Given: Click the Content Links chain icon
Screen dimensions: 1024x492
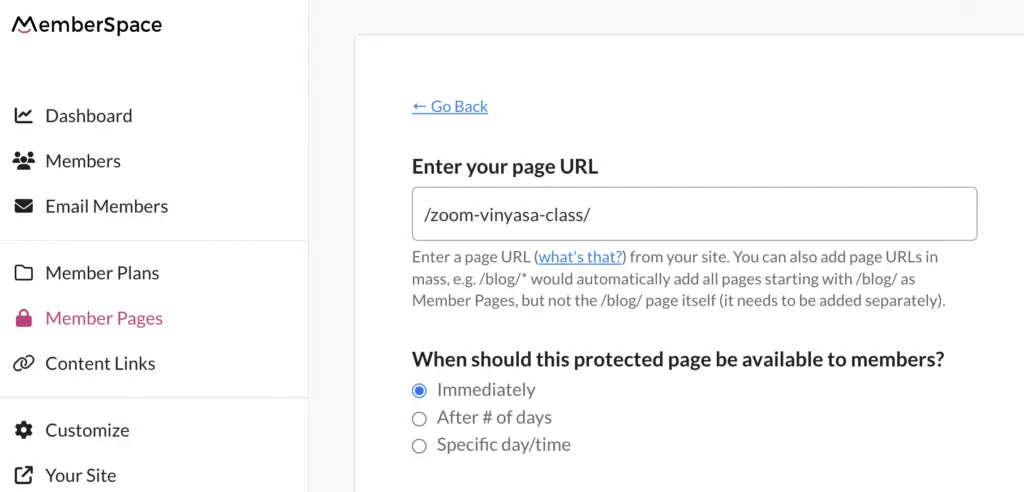Looking at the screenshot, I should (x=24, y=363).
